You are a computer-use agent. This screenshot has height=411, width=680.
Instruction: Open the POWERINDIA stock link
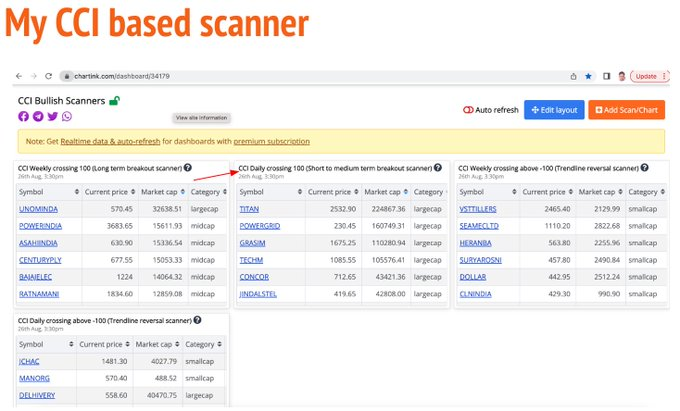coord(40,226)
